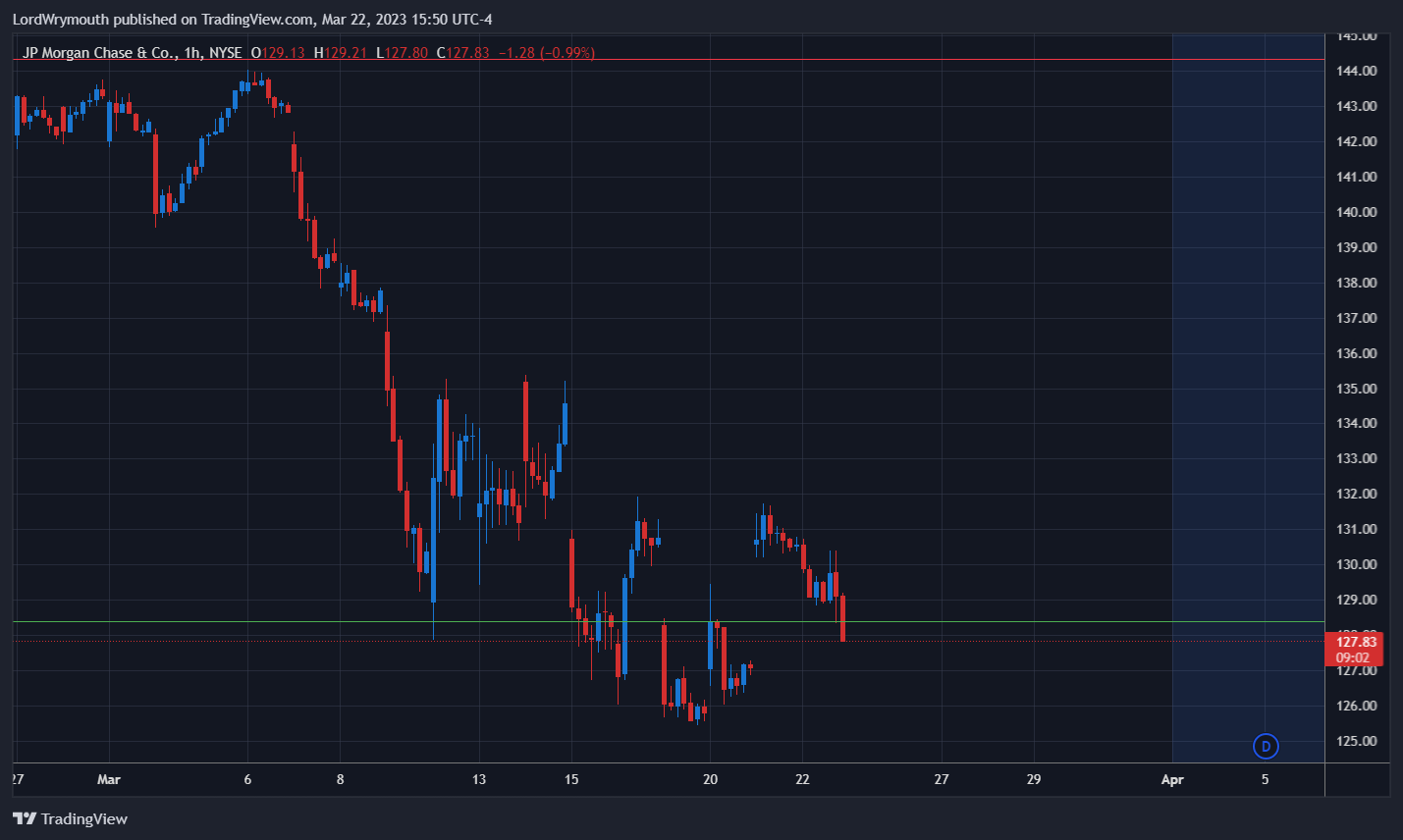Click the 131.00 price axis label

pos(1356,529)
